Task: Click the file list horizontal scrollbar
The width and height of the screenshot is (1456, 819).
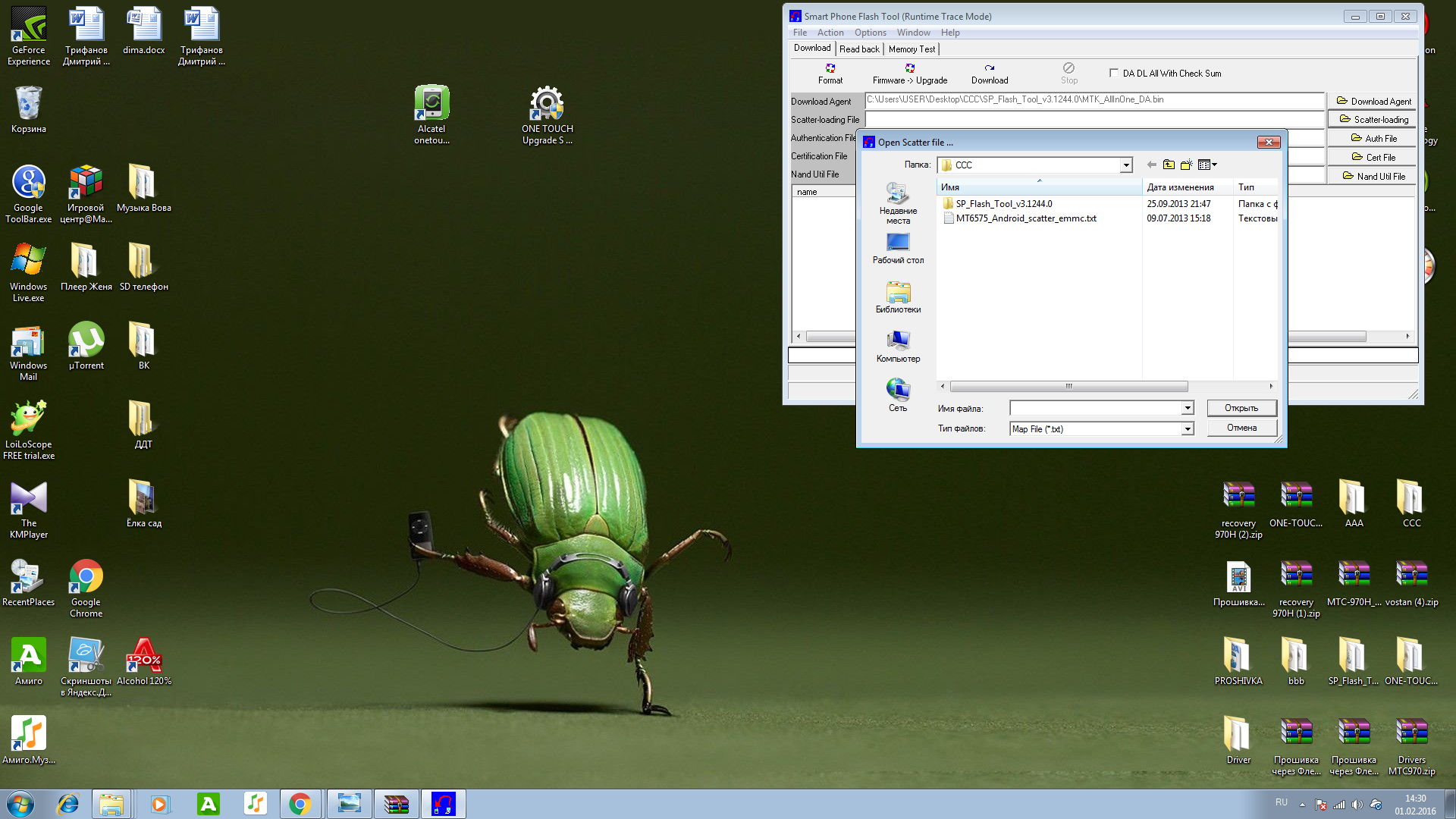Action: pyautogui.click(x=1068, y=387)
